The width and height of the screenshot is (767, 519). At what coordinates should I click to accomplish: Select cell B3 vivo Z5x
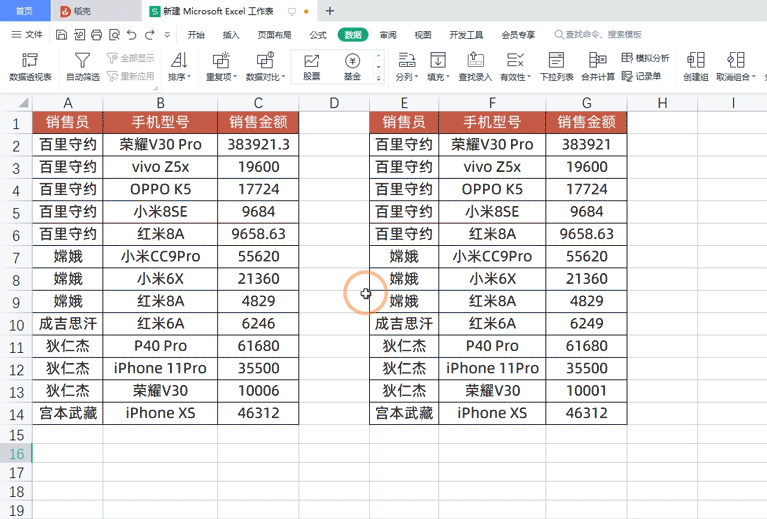click(160, 167)
